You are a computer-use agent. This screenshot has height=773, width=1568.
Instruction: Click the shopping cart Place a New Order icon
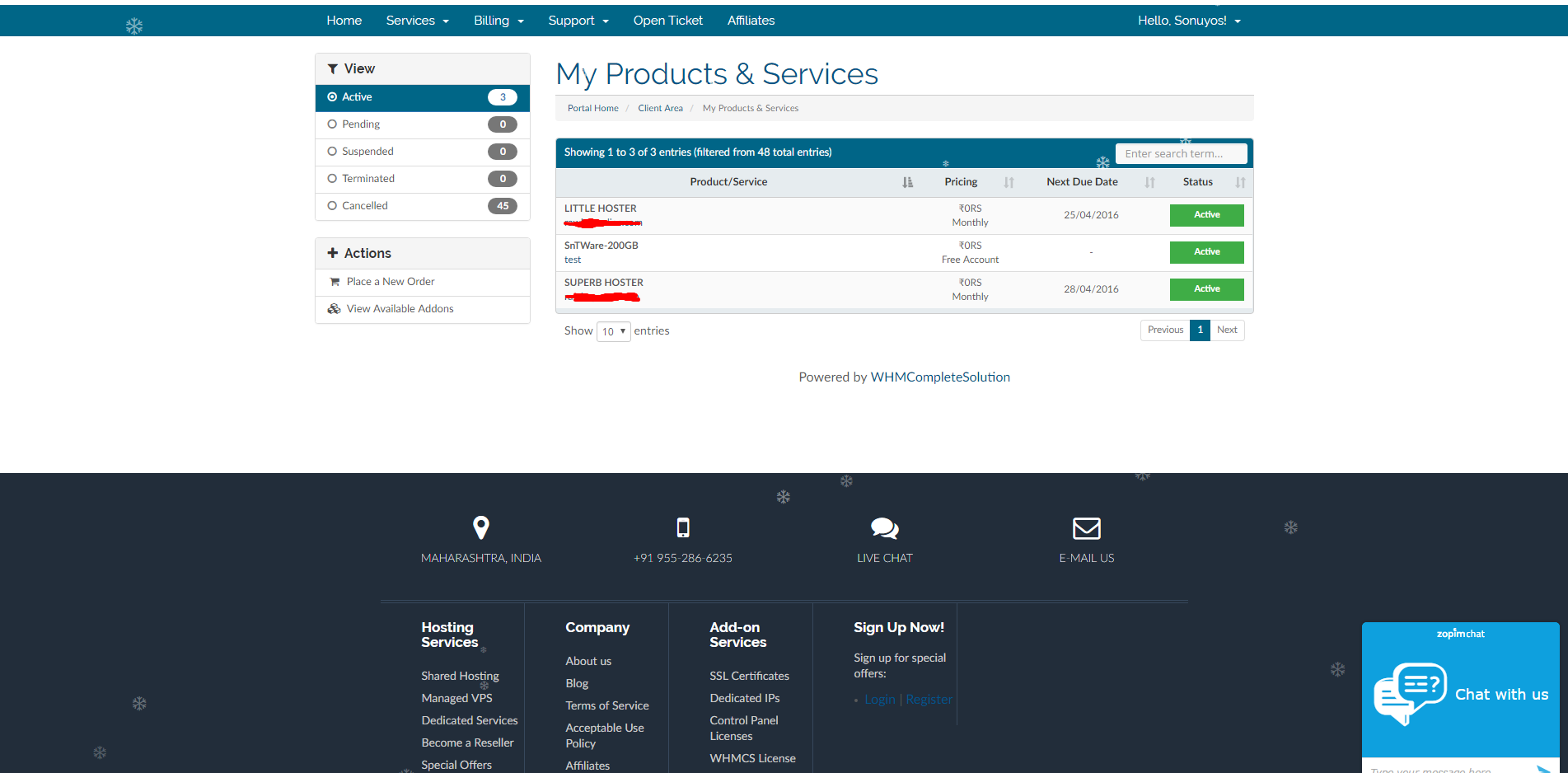(x=335, y=282)
